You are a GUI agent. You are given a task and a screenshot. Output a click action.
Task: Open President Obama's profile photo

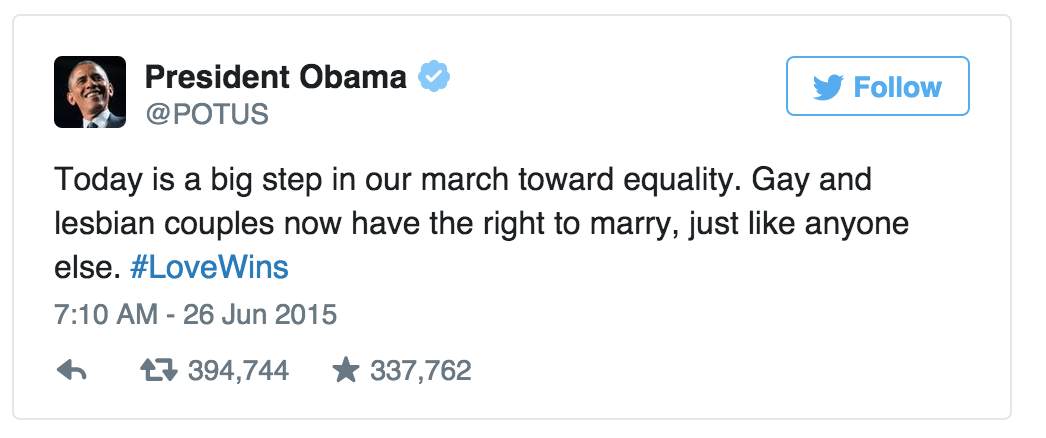(90, 92)
